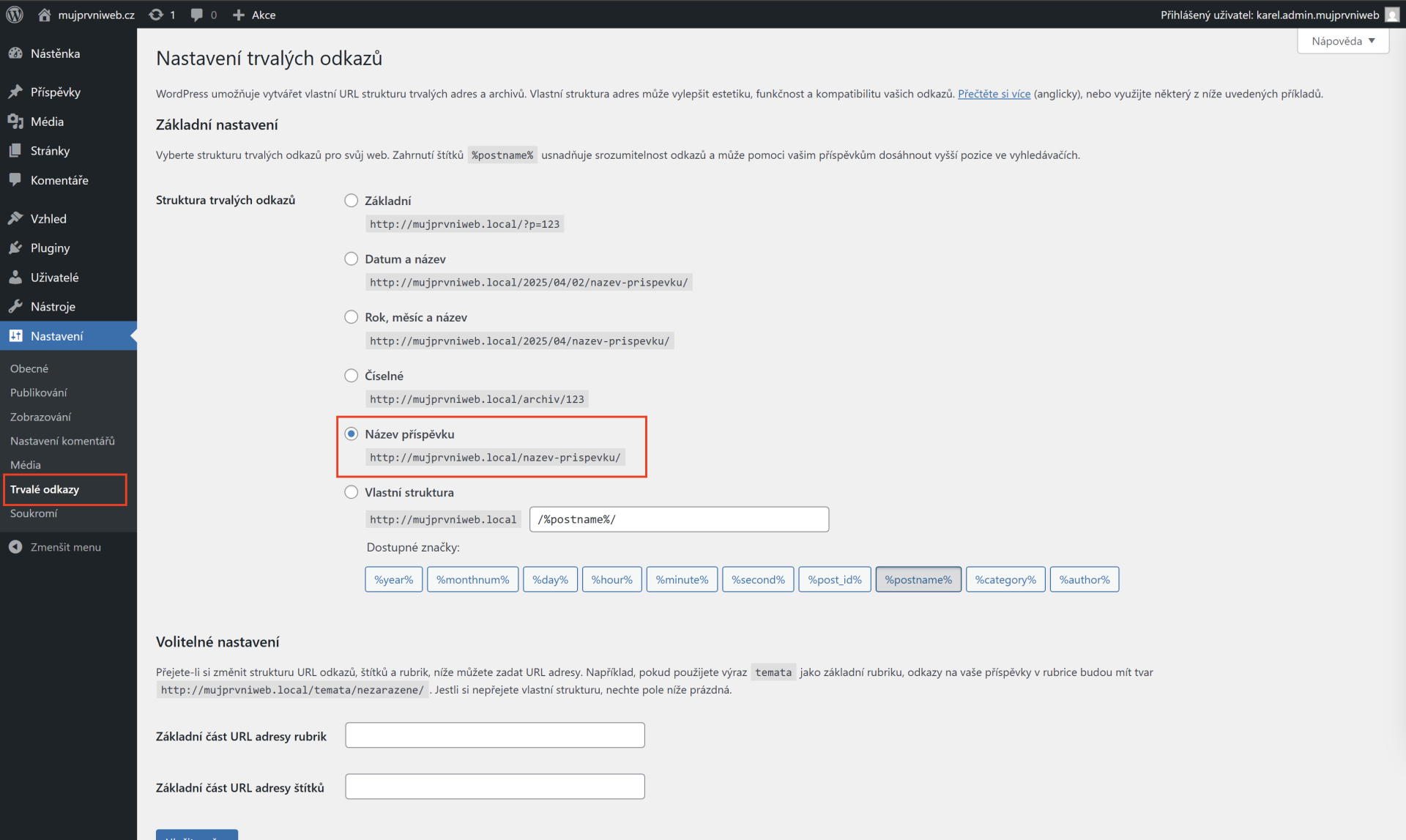Follow the Přečtěte si více link
1406x840 pixels.
tap(994, 94)
